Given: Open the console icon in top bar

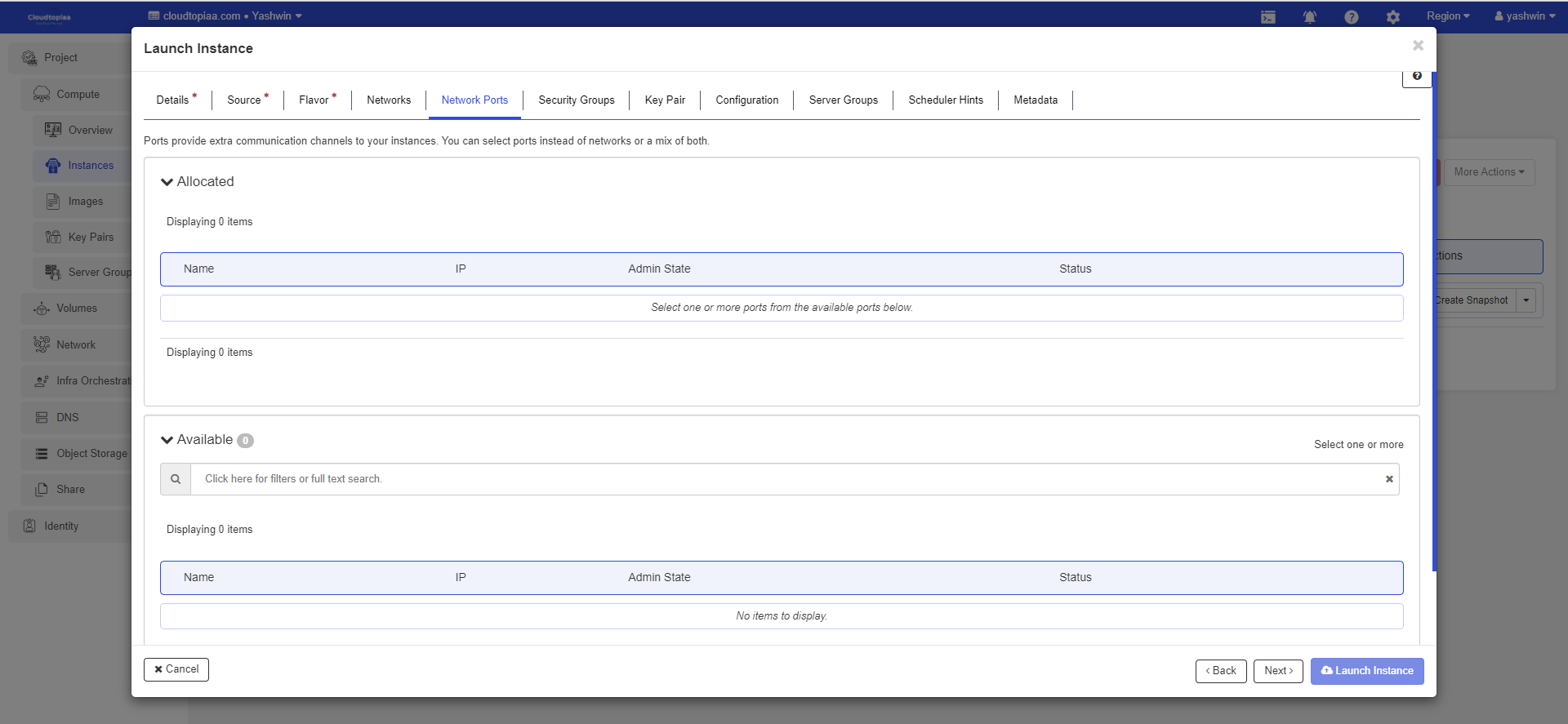Looking at the screenshot, I should 1267,17.
